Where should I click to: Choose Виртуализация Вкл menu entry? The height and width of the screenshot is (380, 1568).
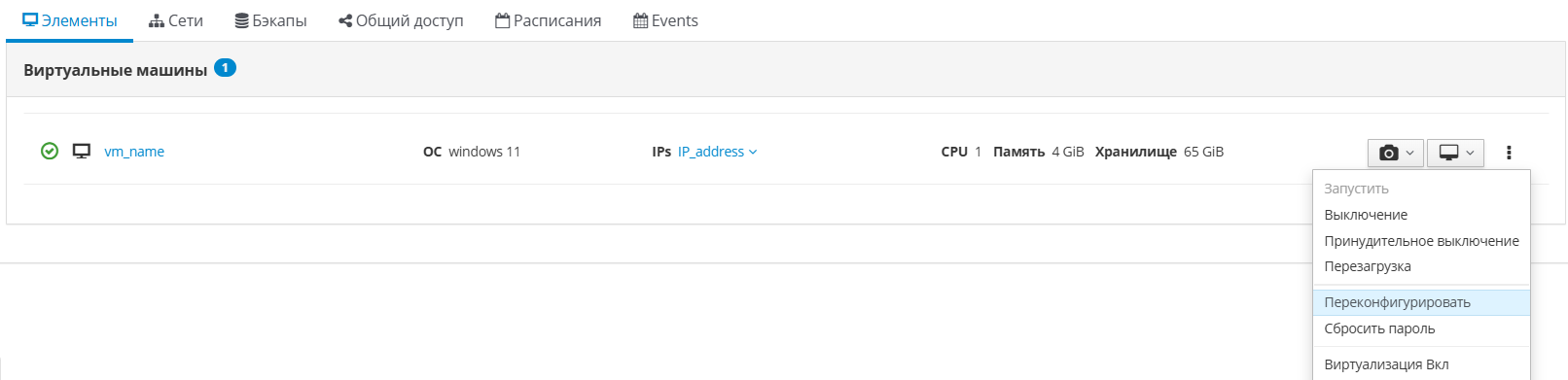(x=1421, y=364)
